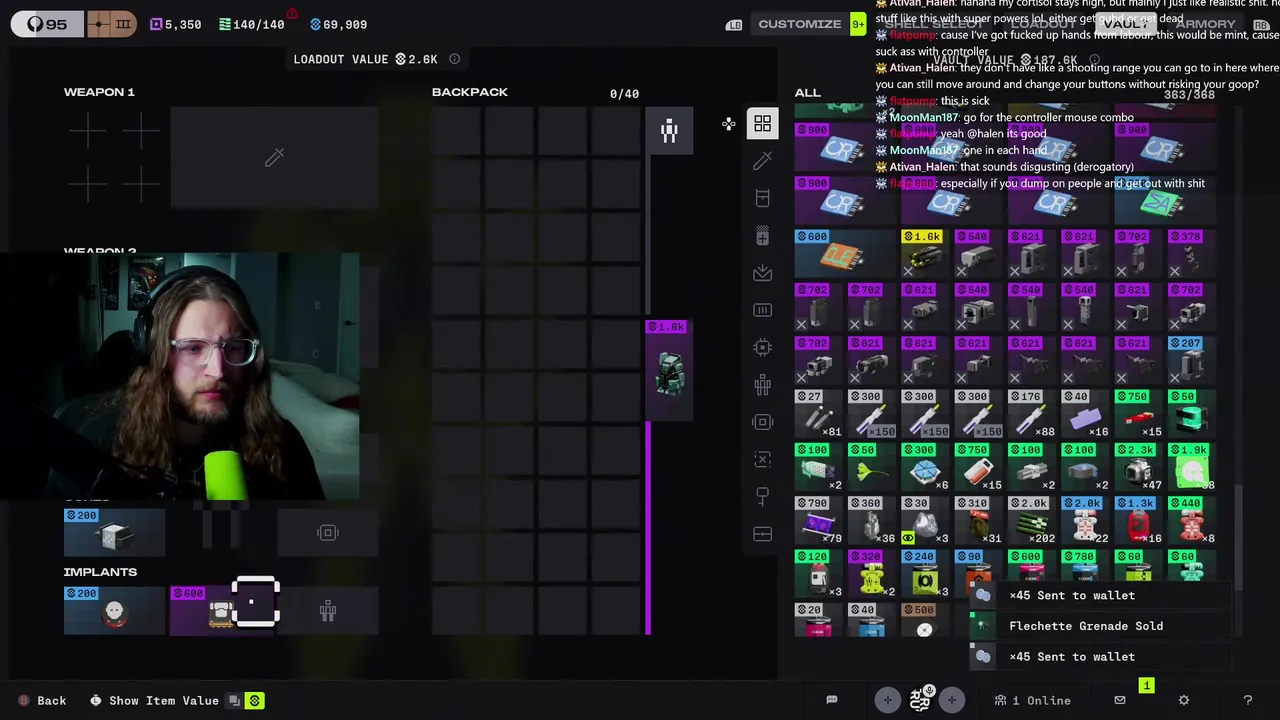Select the All items grid filter icon
Viewport: 1280px width, 720px height.
762,124
